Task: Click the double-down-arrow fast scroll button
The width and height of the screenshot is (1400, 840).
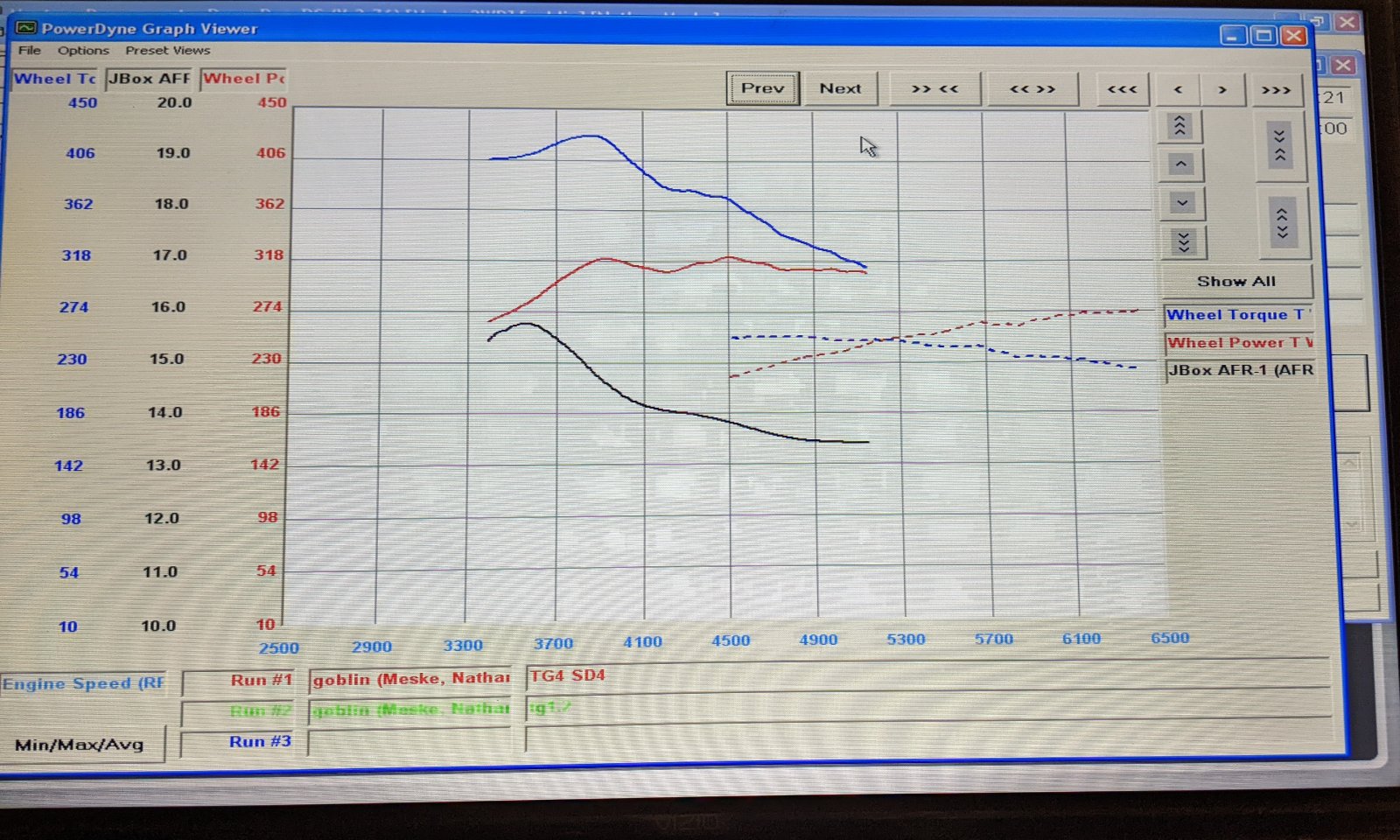Action: tap(1183, 241)
